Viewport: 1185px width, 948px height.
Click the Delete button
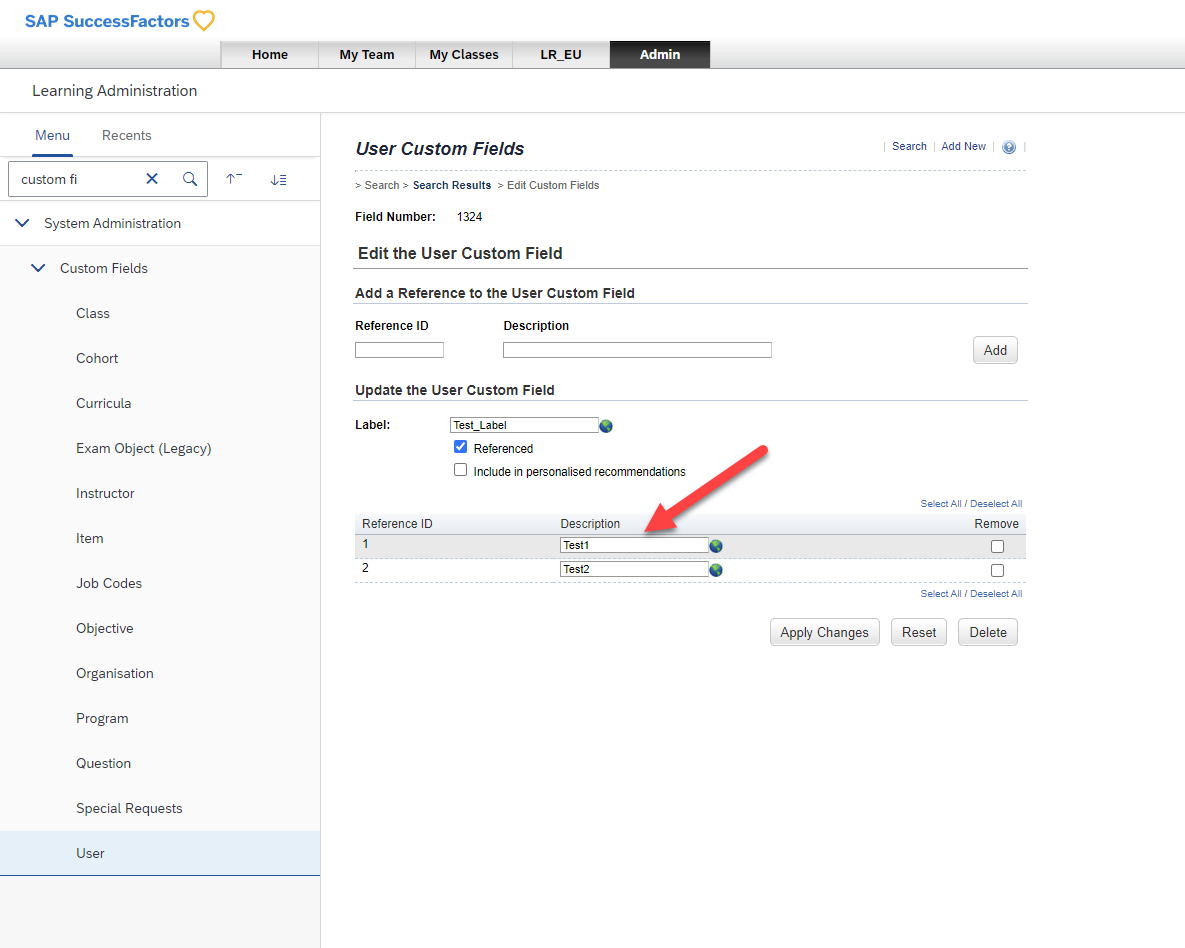pos(988,632)
